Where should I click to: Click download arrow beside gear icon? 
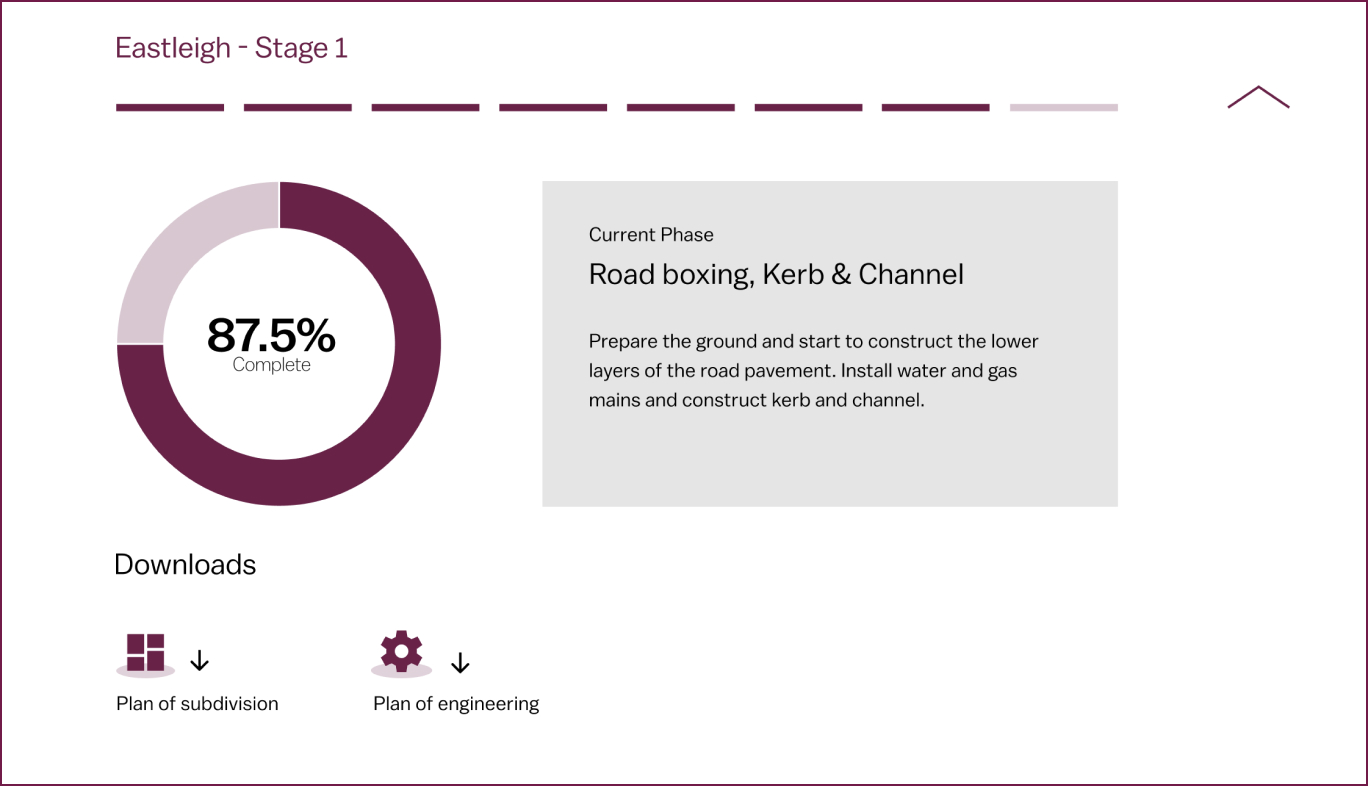460,662
